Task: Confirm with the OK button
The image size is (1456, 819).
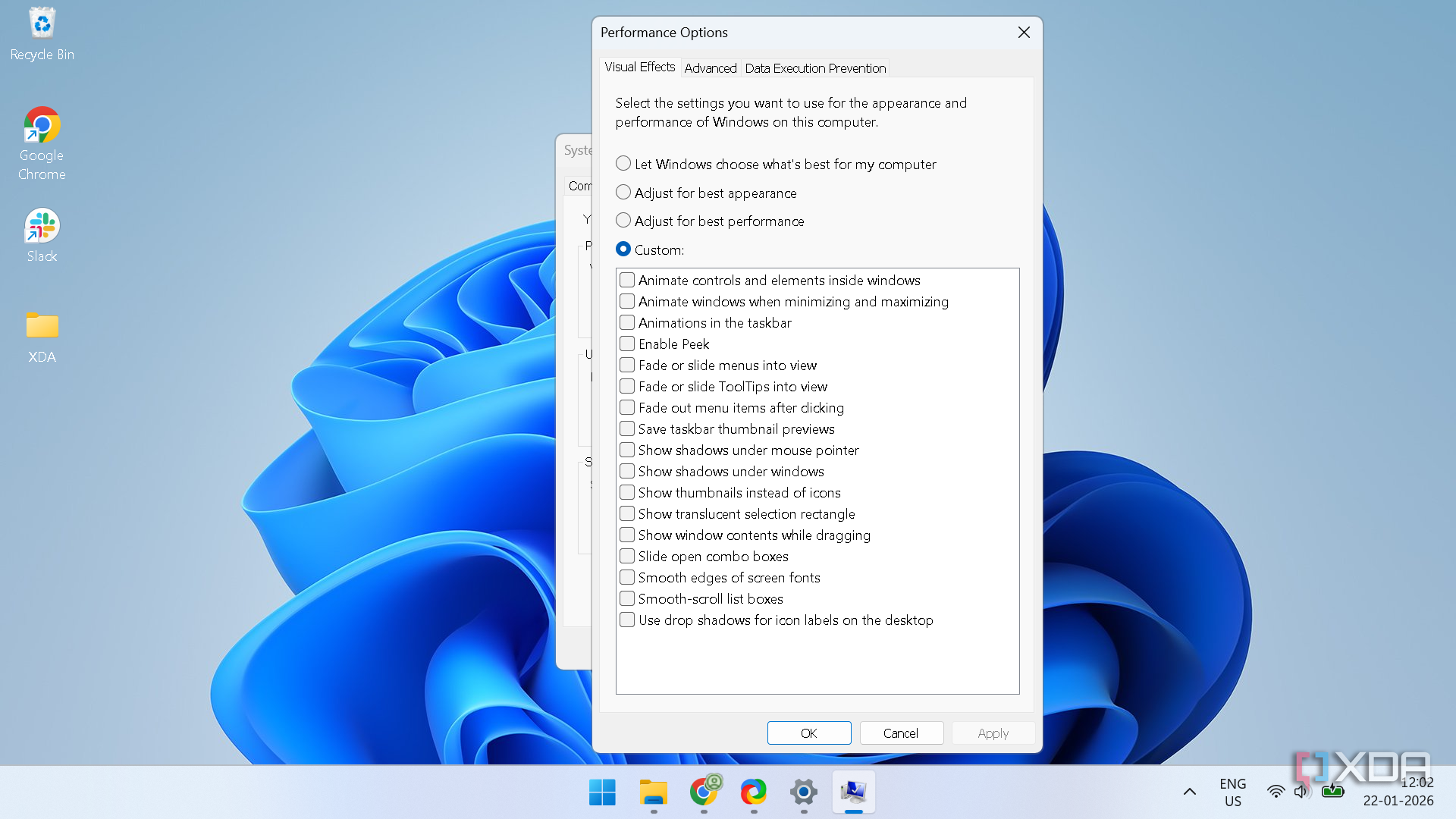Action: (809, 733)
